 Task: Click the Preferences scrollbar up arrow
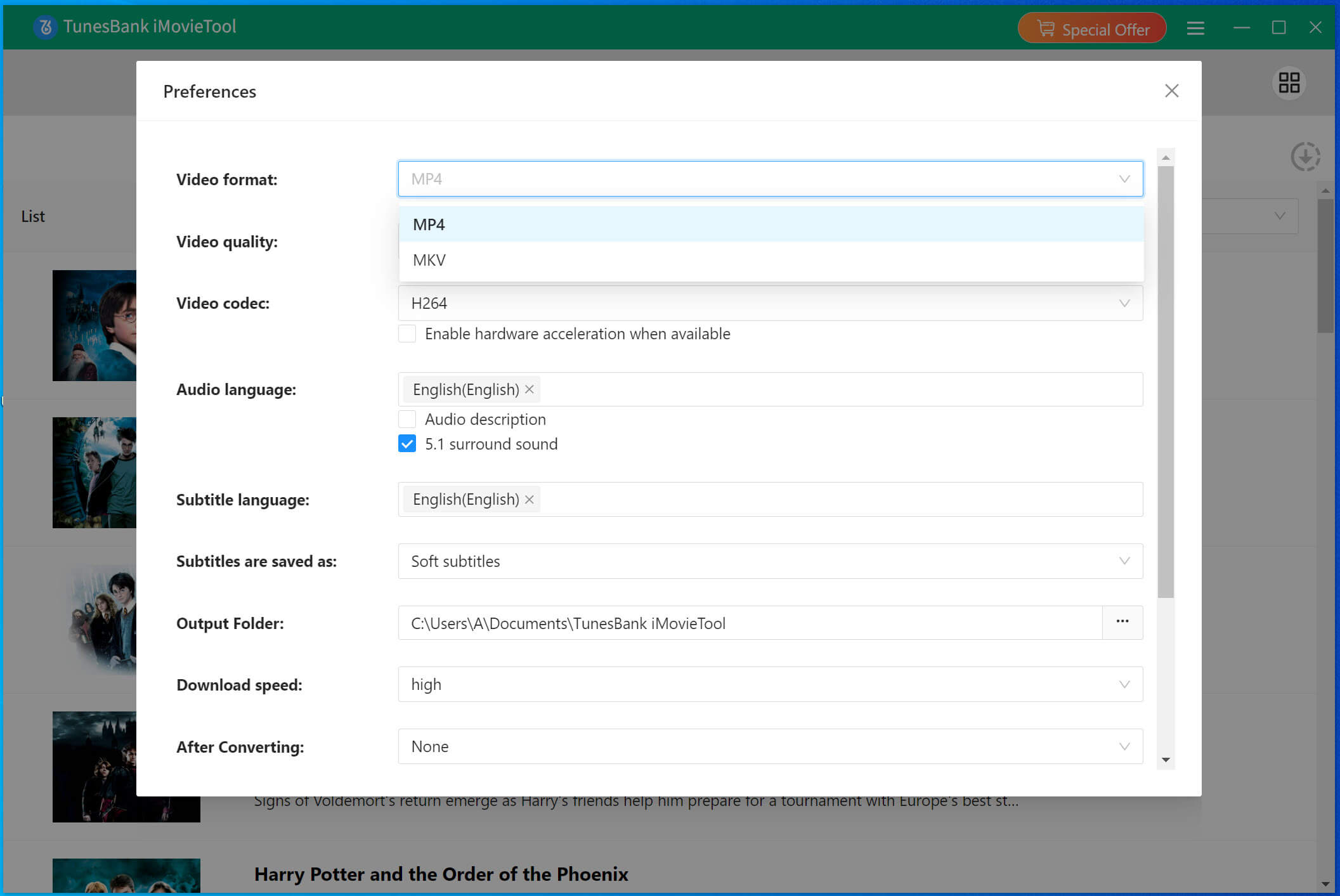1166,157
